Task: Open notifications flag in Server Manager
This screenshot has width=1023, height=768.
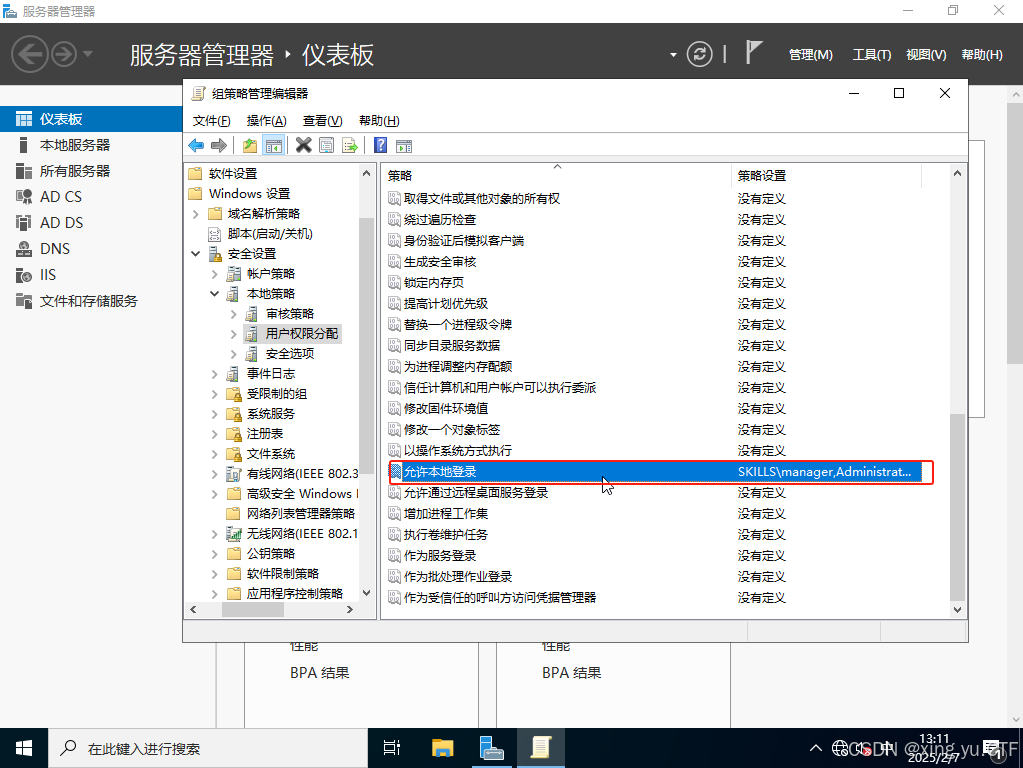Action: point(755,54)
